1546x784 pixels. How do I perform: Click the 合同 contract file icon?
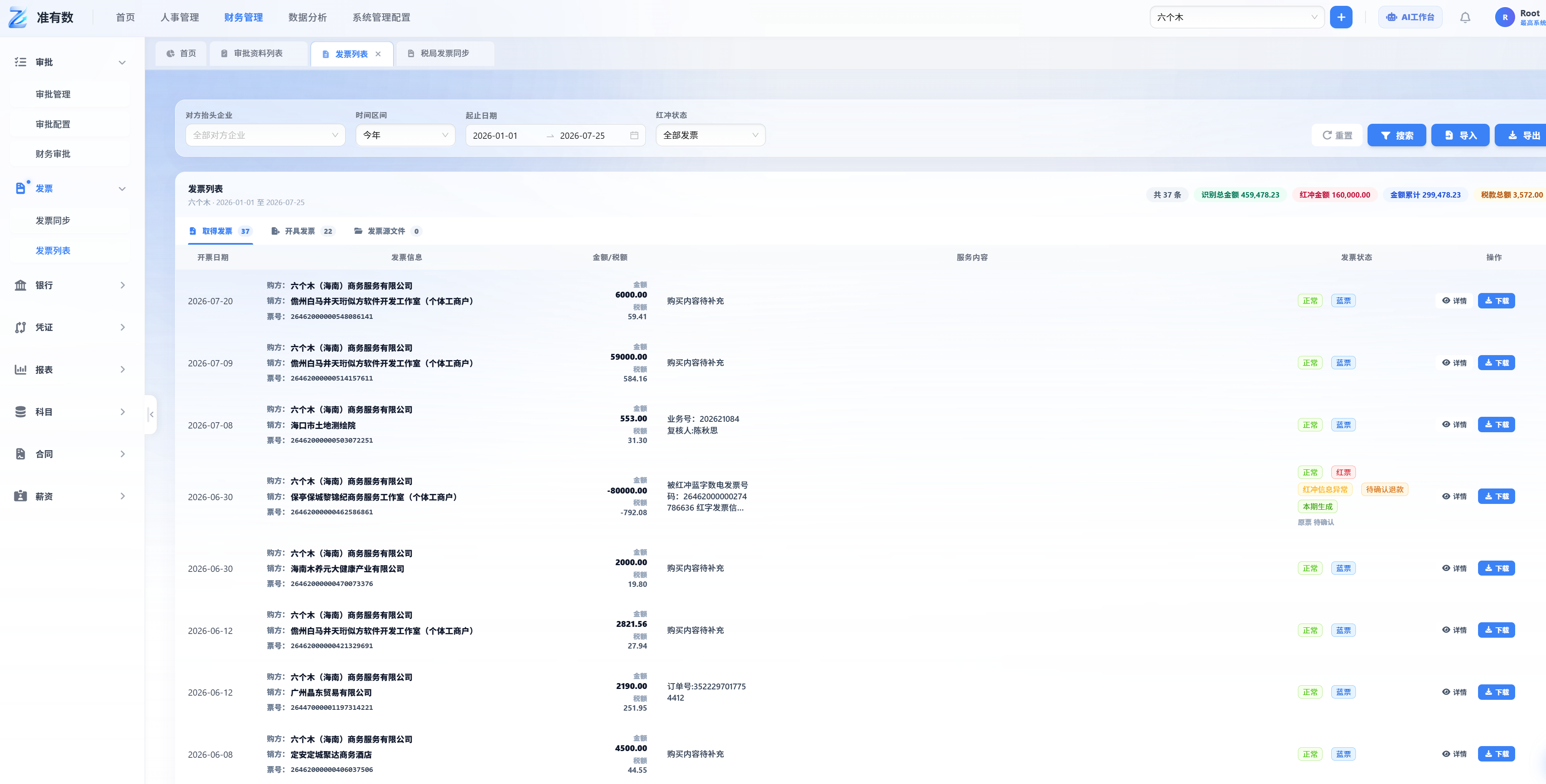pos(20,454)
